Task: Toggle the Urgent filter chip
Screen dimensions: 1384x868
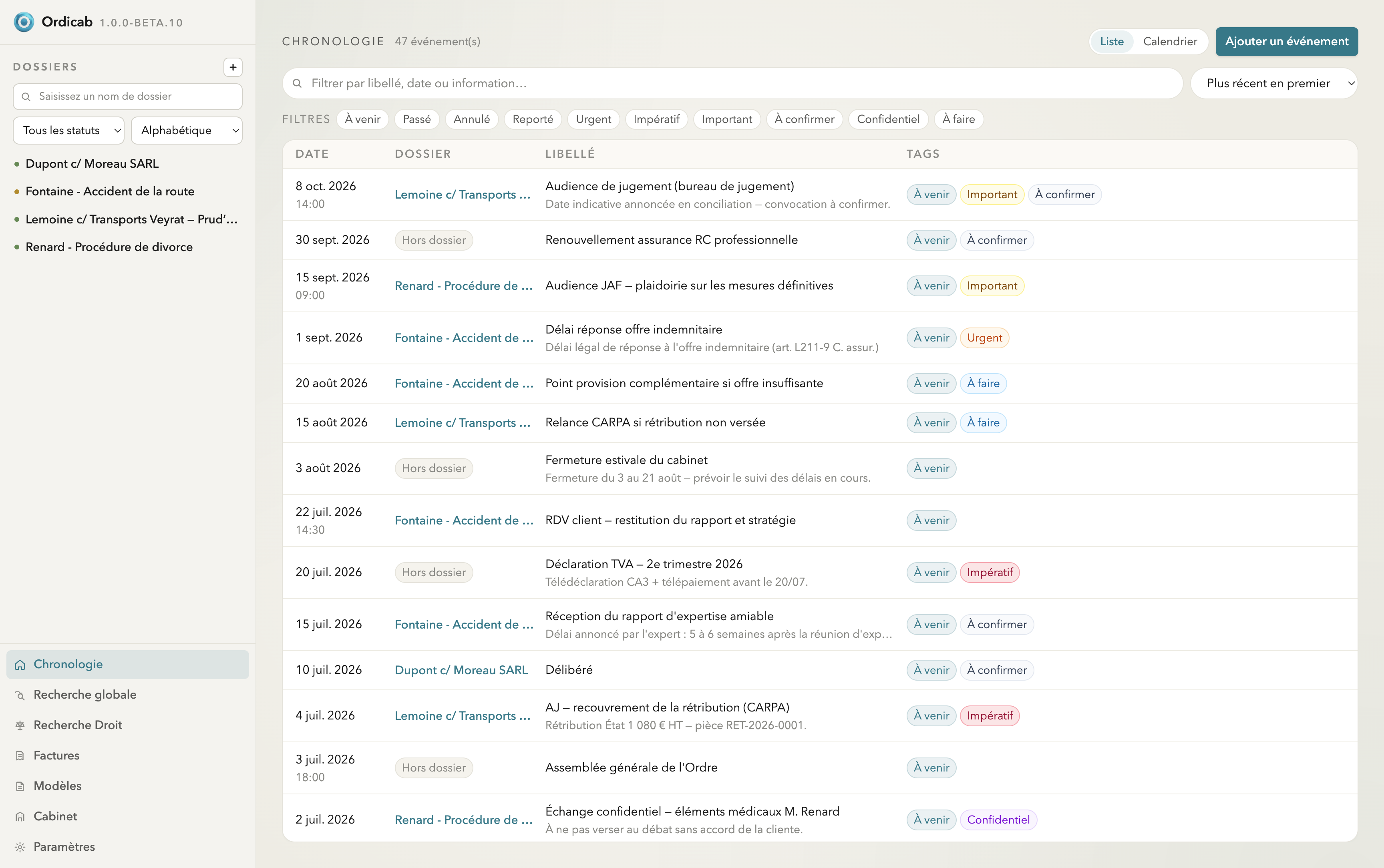Action: [593, 119]
